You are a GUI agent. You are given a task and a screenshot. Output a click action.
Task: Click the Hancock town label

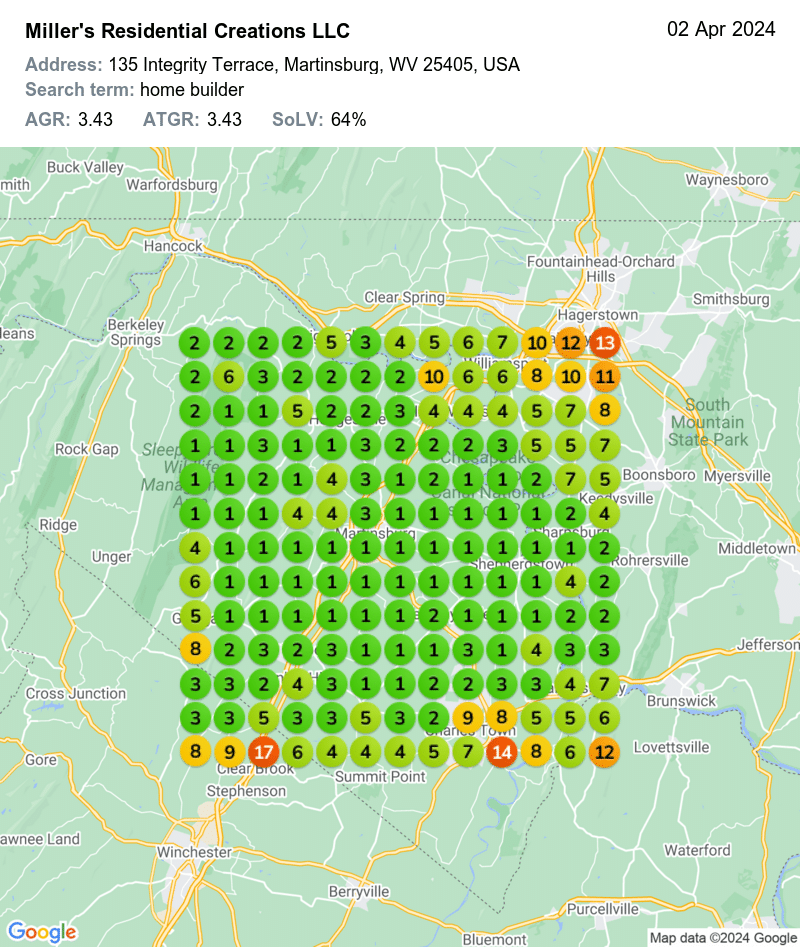pos(172,245)
